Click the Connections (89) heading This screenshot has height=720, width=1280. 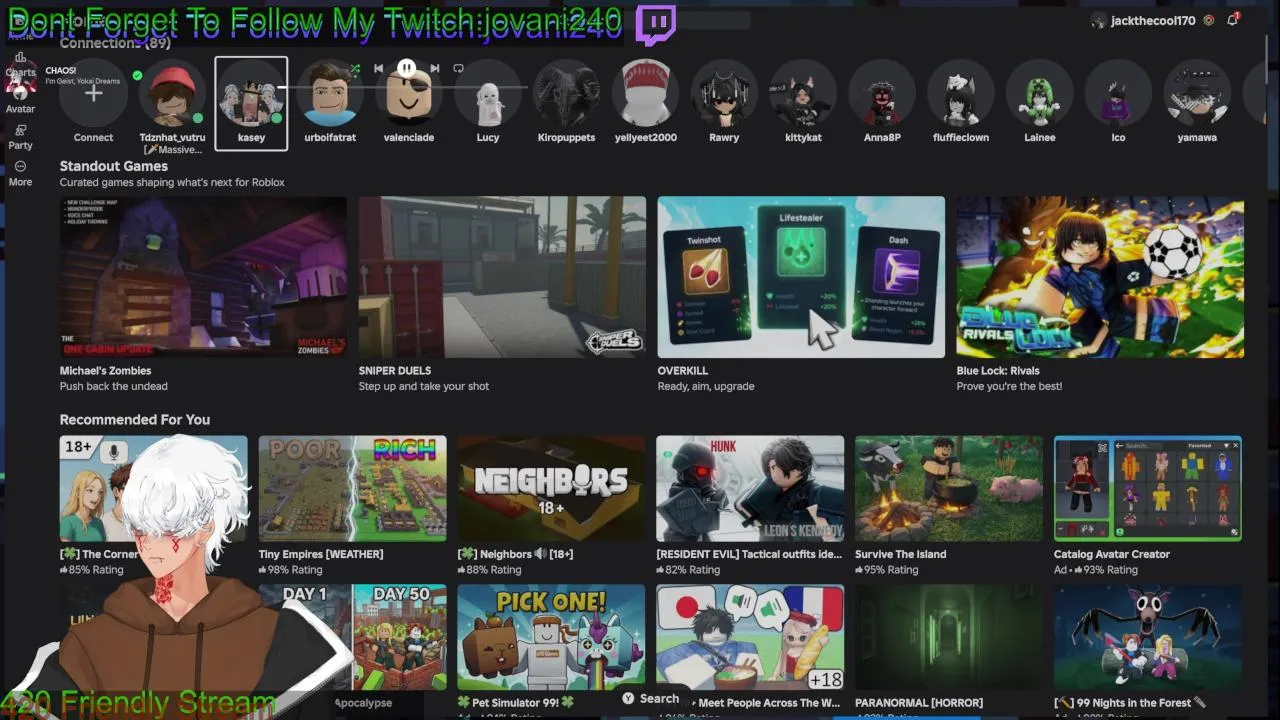pyautogui.click(x=115, y=43)
